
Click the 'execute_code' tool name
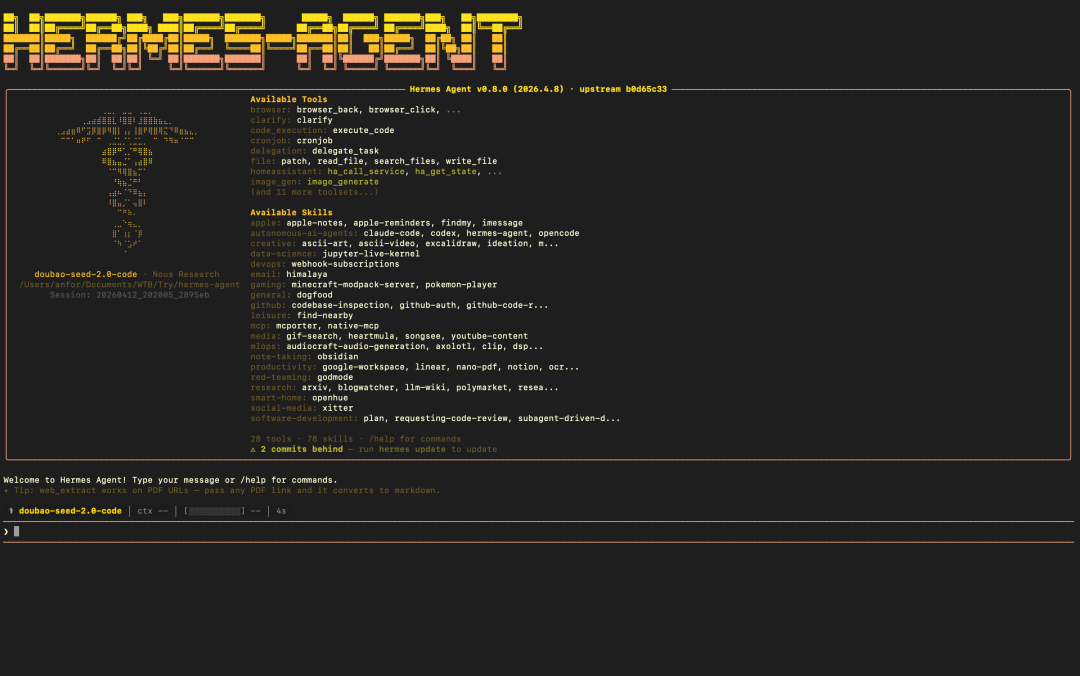(x=364, y=130)
